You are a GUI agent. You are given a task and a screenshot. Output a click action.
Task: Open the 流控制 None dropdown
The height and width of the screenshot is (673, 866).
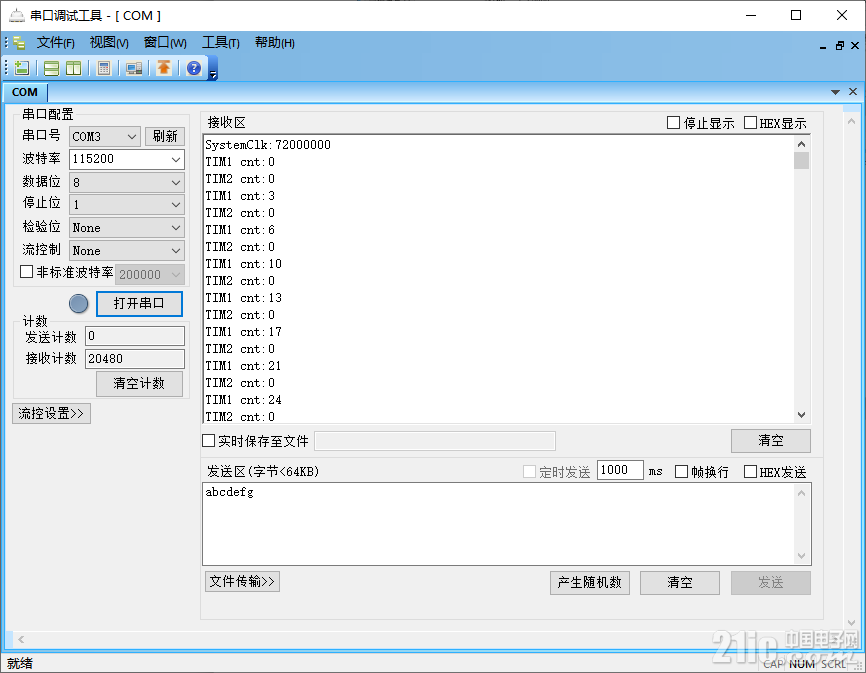(126, 251)
